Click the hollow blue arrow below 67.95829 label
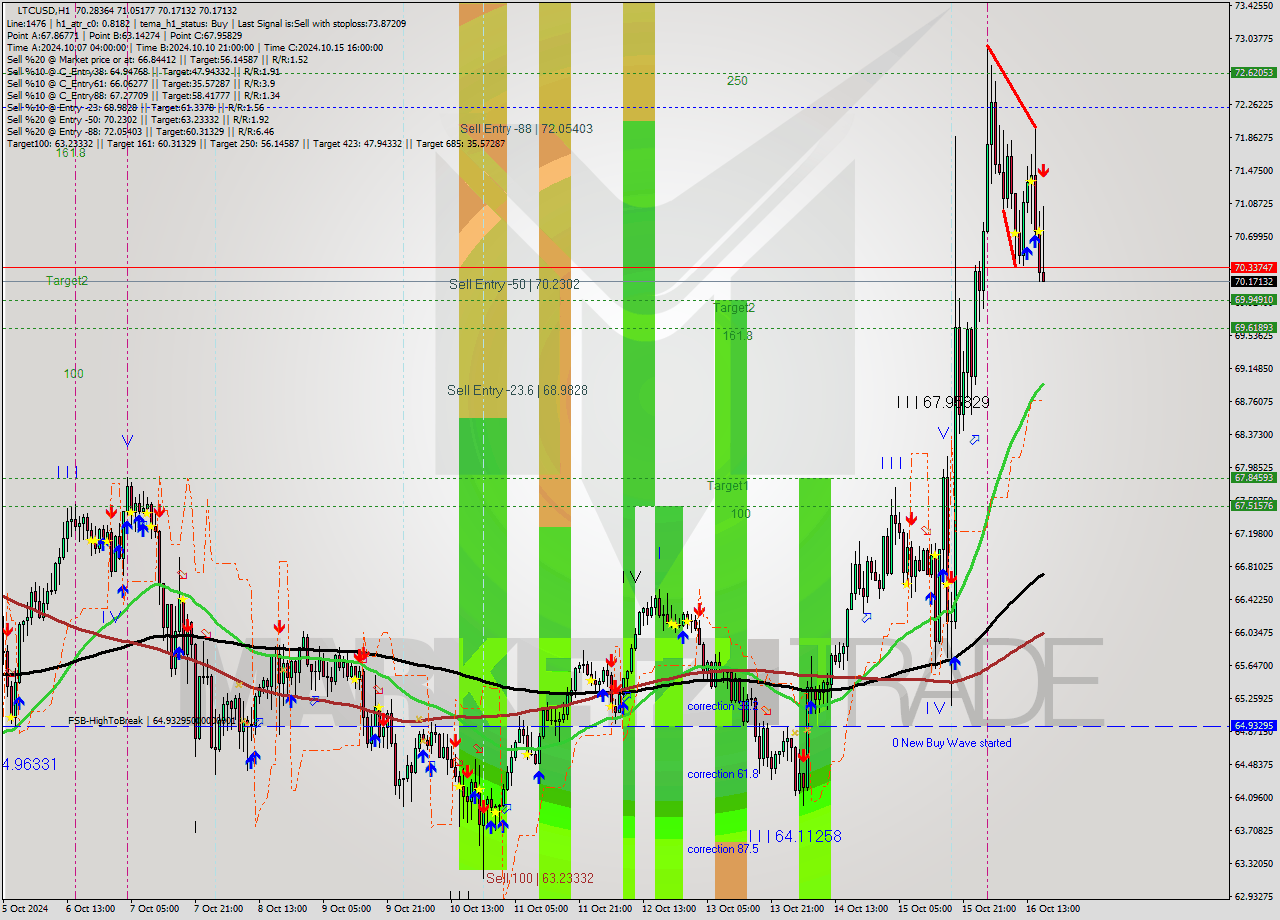This screenshot has width=1280, height=920. [x=974, y=439]
